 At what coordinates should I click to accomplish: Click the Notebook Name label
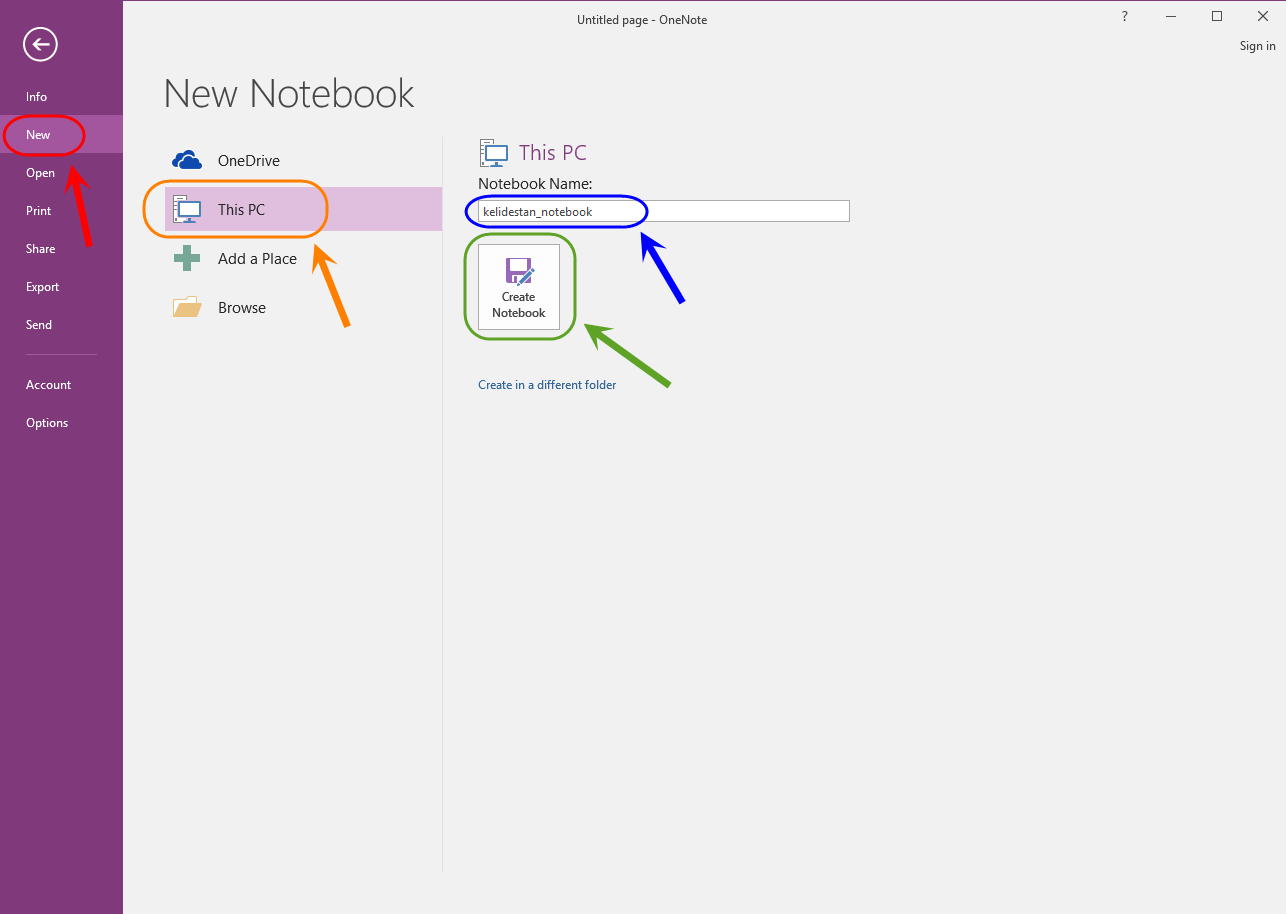[535, 184]
